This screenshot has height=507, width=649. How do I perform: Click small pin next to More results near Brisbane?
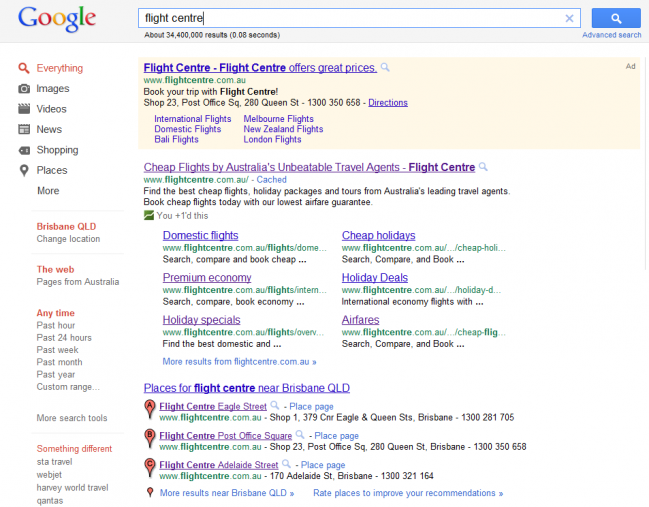click(x=150, y=493)
